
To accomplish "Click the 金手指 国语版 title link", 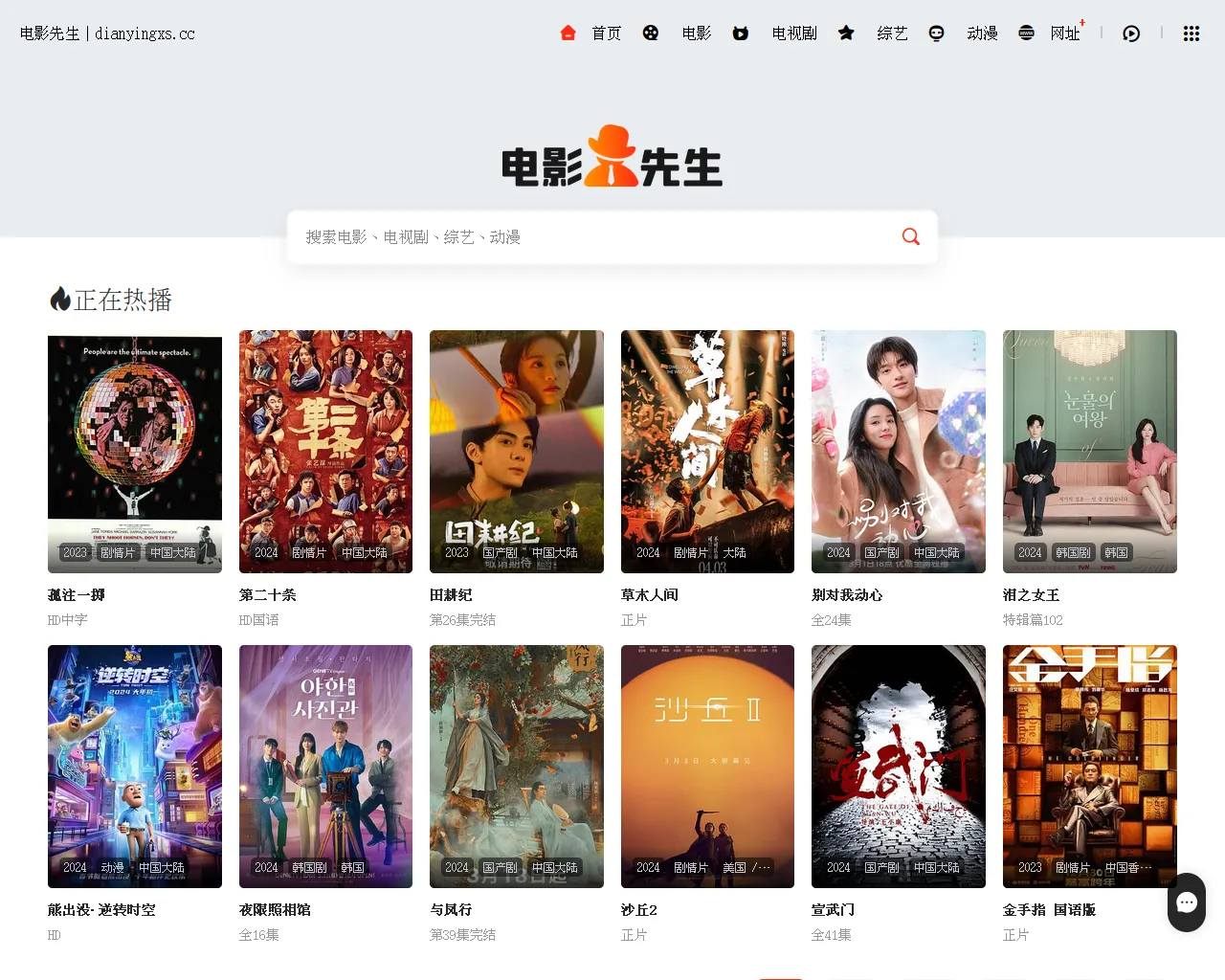I will coord(1050,909).
